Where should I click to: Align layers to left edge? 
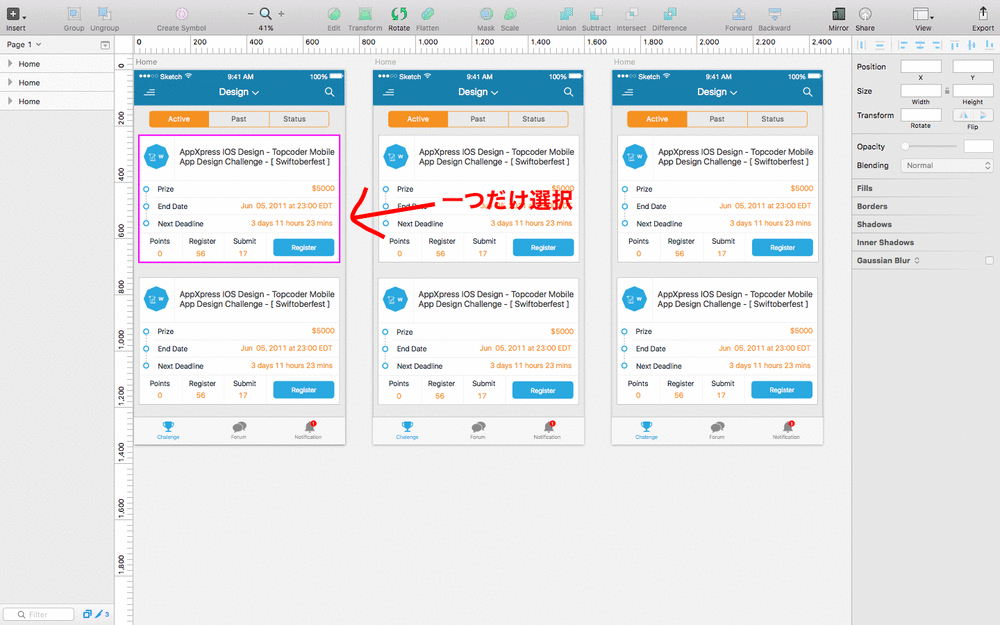pyautogui.click(x=903, y=45)
